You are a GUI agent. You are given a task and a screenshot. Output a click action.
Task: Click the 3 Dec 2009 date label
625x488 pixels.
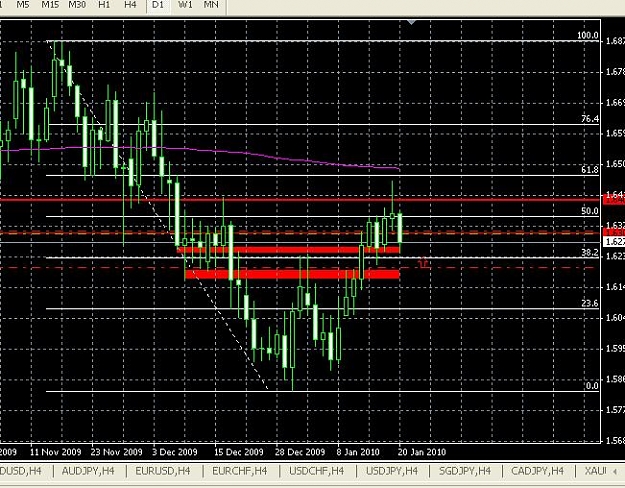coord(175,452)
